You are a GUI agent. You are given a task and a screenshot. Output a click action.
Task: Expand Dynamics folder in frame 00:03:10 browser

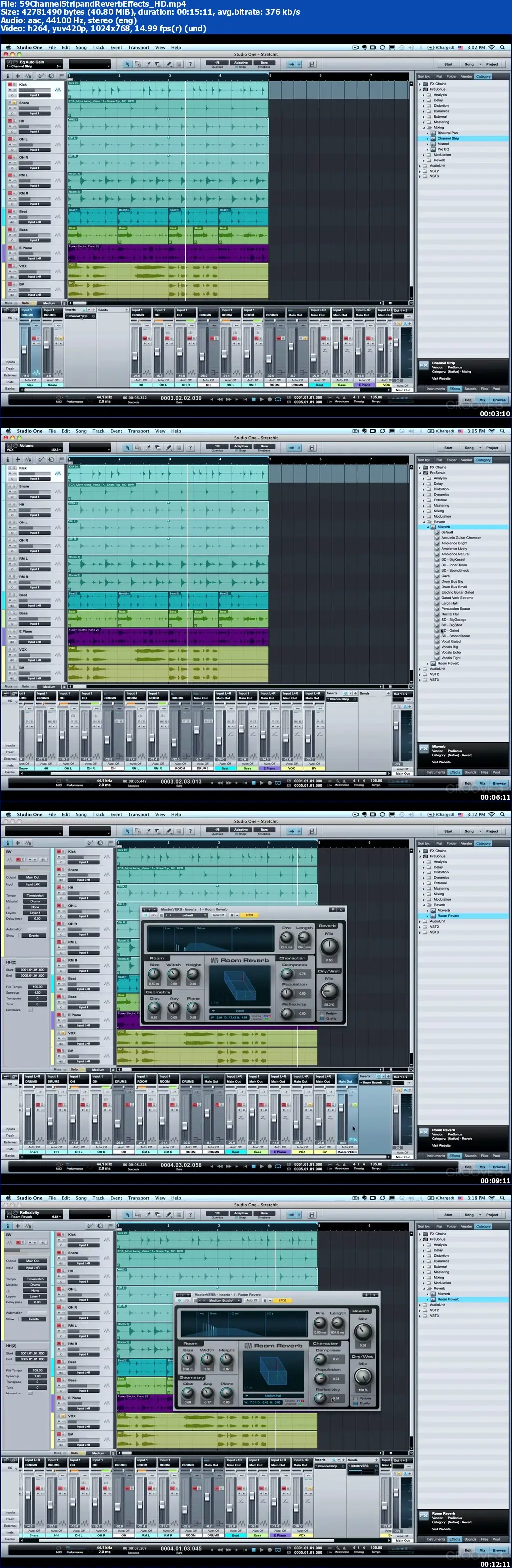click(x=424, y=111)
